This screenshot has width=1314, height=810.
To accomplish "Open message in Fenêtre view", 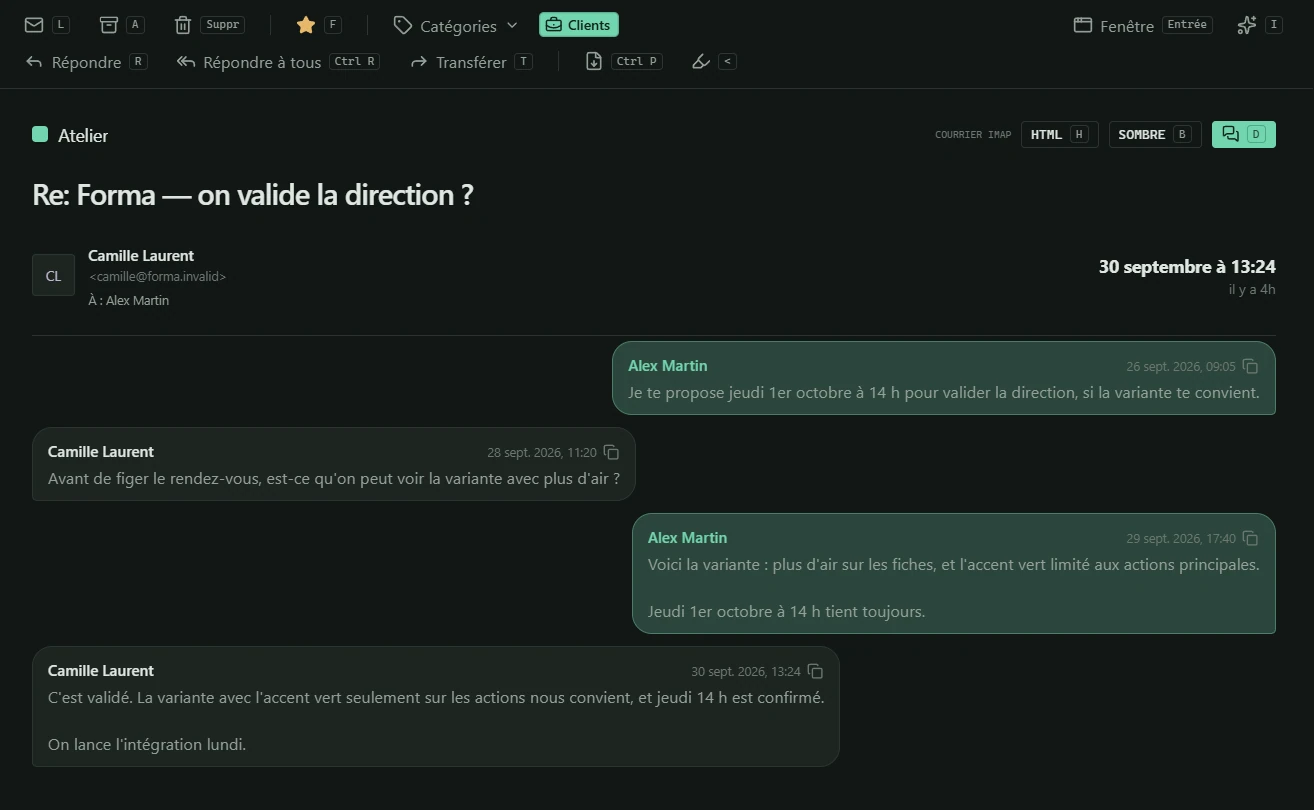I will (1143, 26).
